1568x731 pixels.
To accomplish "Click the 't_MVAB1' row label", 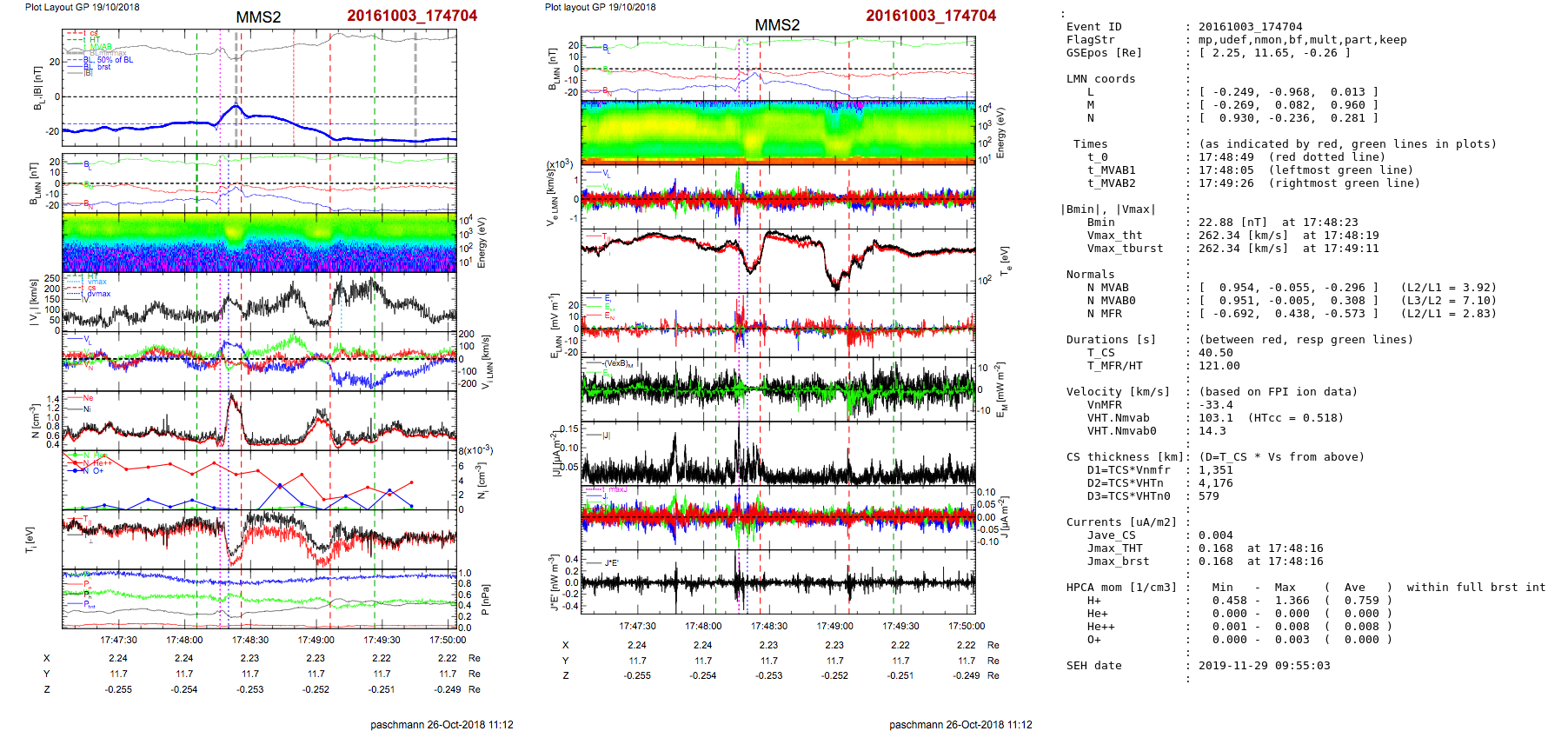I will pyautogui.click(x=1111, y=170).
